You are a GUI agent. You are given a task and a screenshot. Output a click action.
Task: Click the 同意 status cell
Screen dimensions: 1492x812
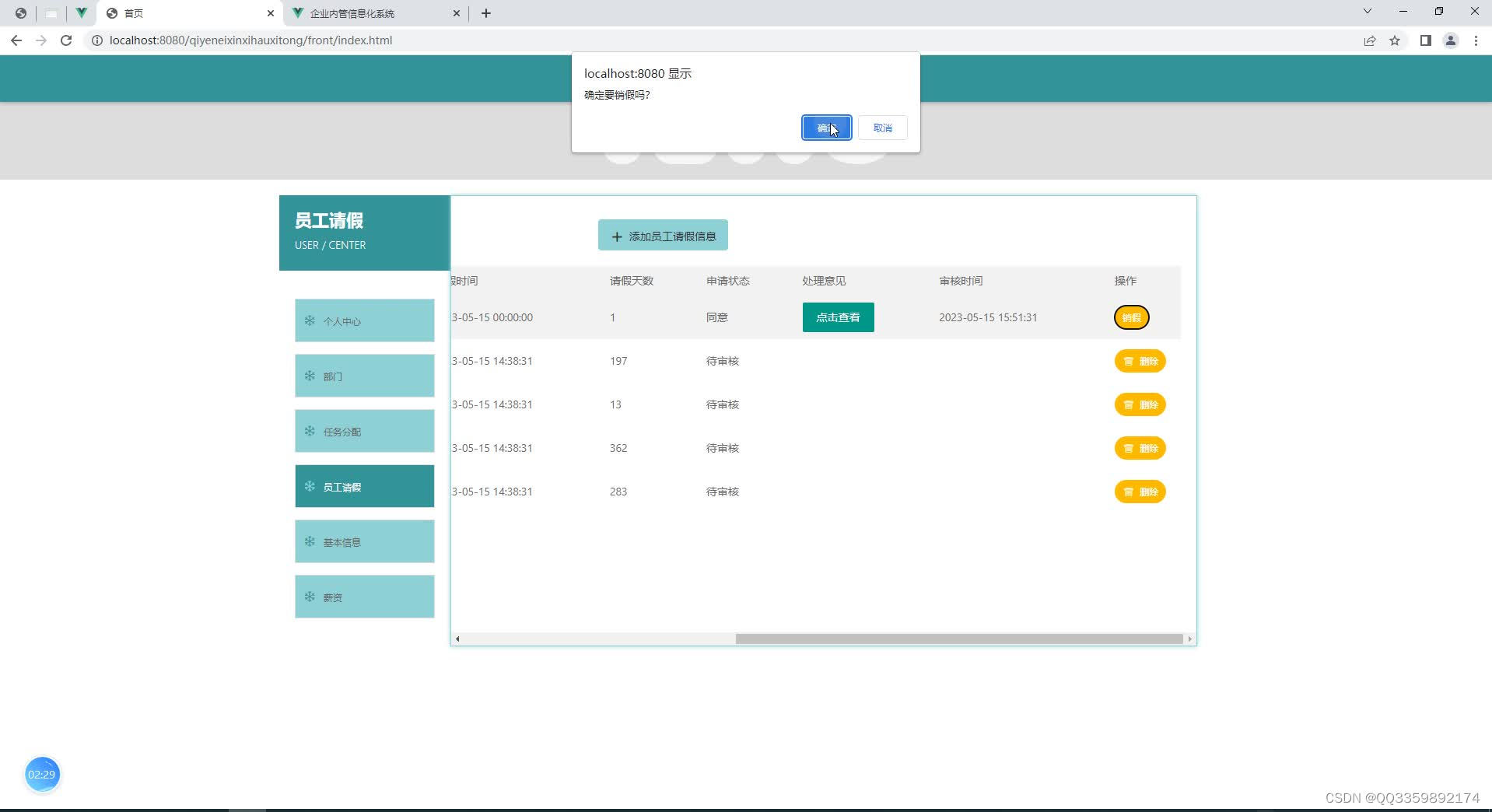(717, 317)
